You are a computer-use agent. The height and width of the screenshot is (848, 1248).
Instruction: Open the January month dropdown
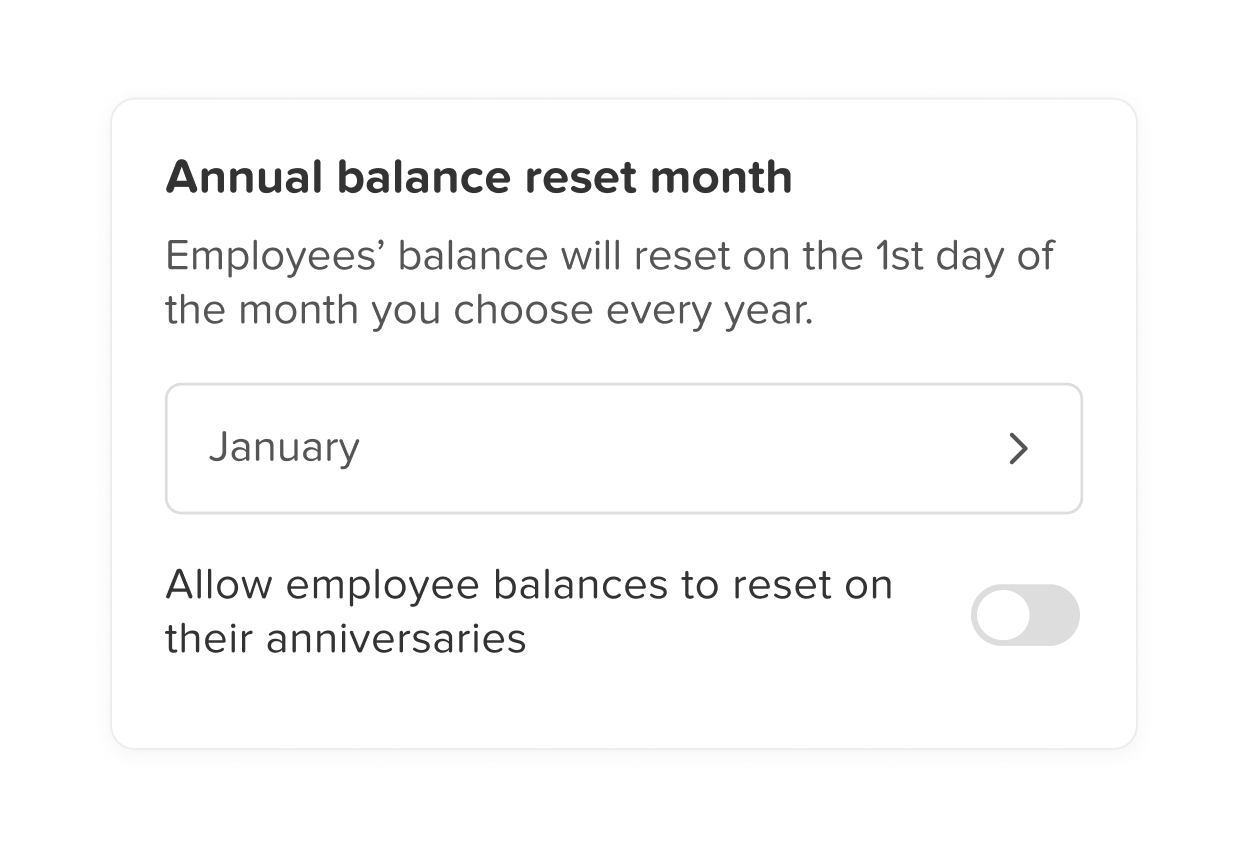(622, 449)
